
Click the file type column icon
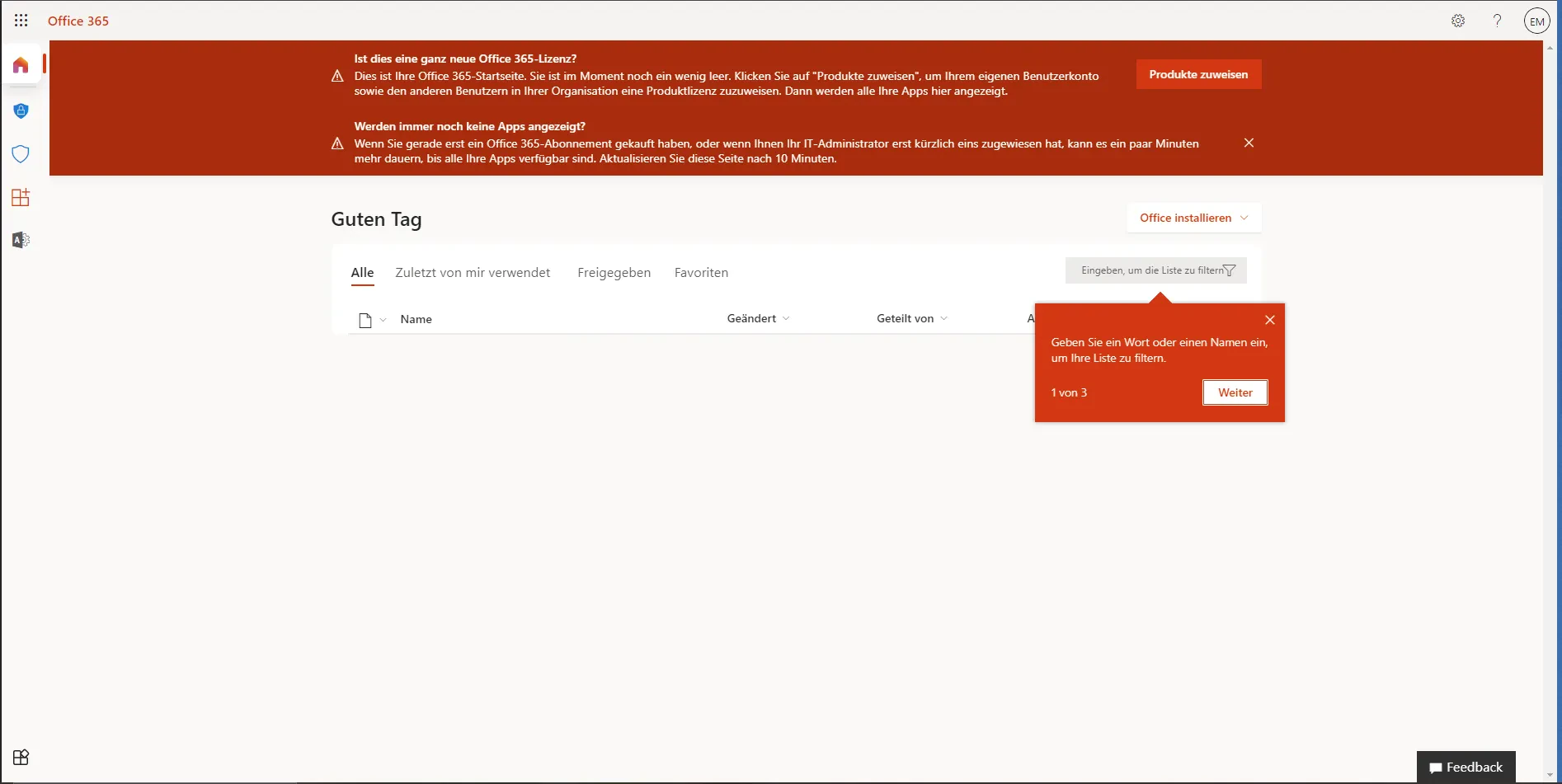point(365,320)
